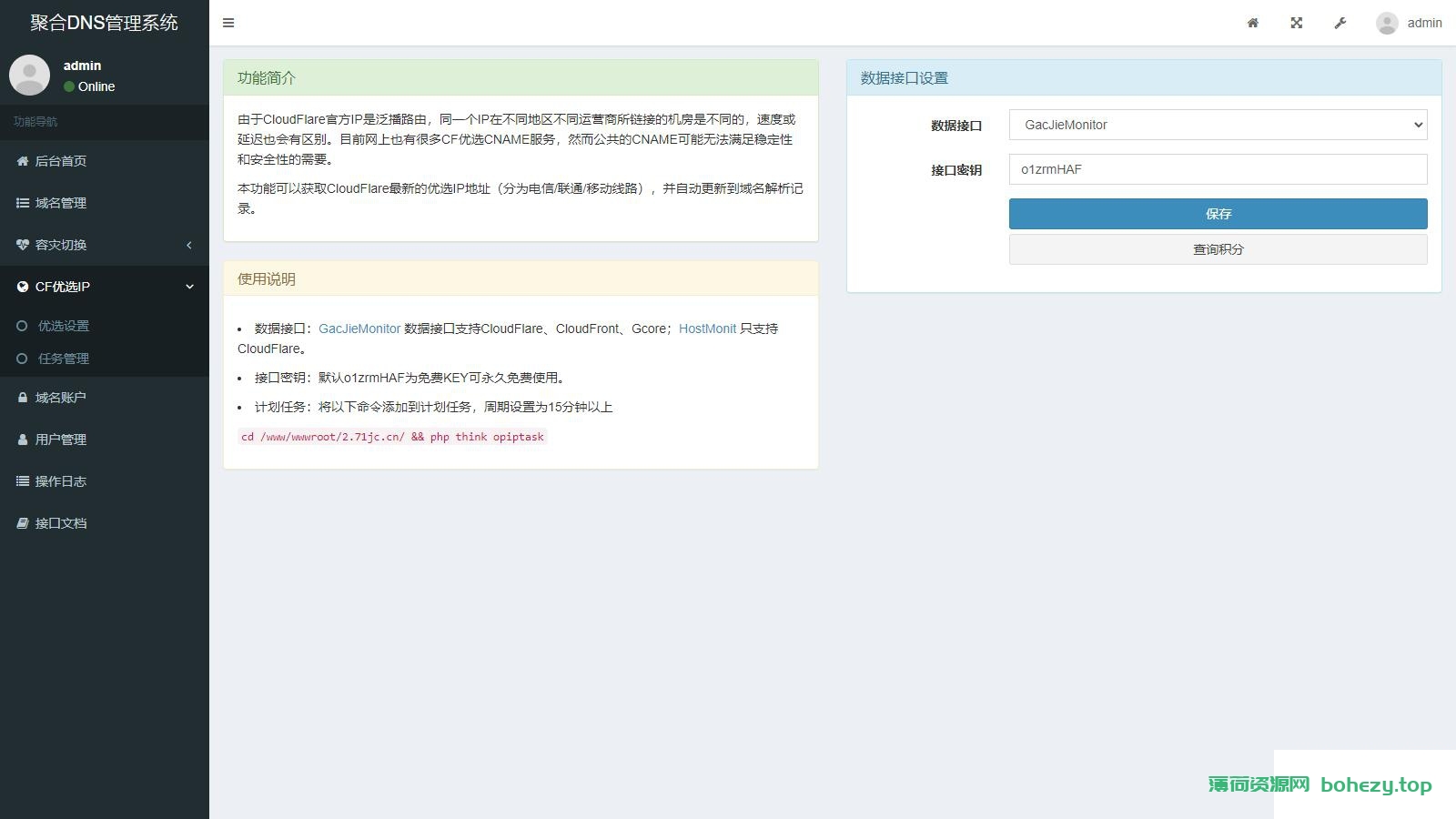Screen dimensions: 1456x819
Task: Click the circle icon beside 优选设置
Action: [23, 326]
